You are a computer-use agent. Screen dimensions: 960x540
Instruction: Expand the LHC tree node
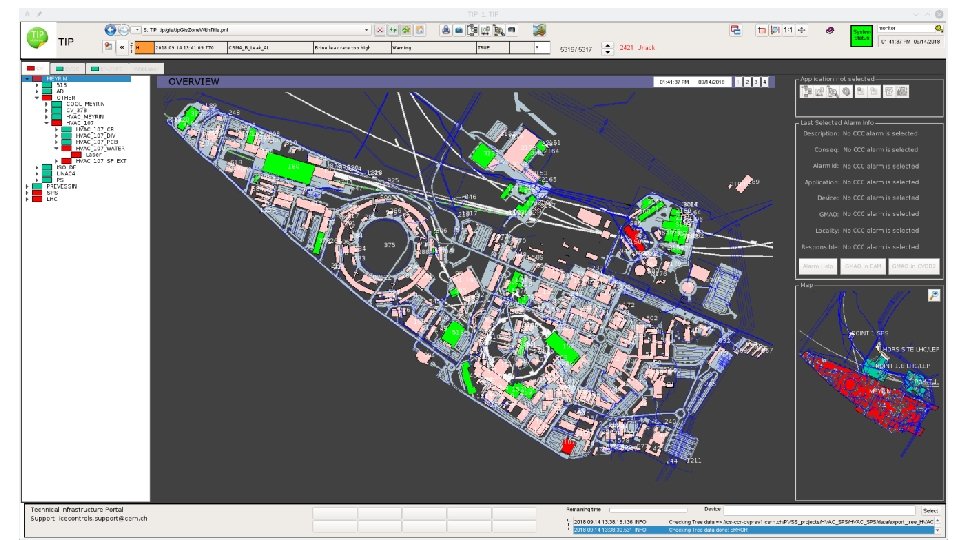[x=27, y=199]
